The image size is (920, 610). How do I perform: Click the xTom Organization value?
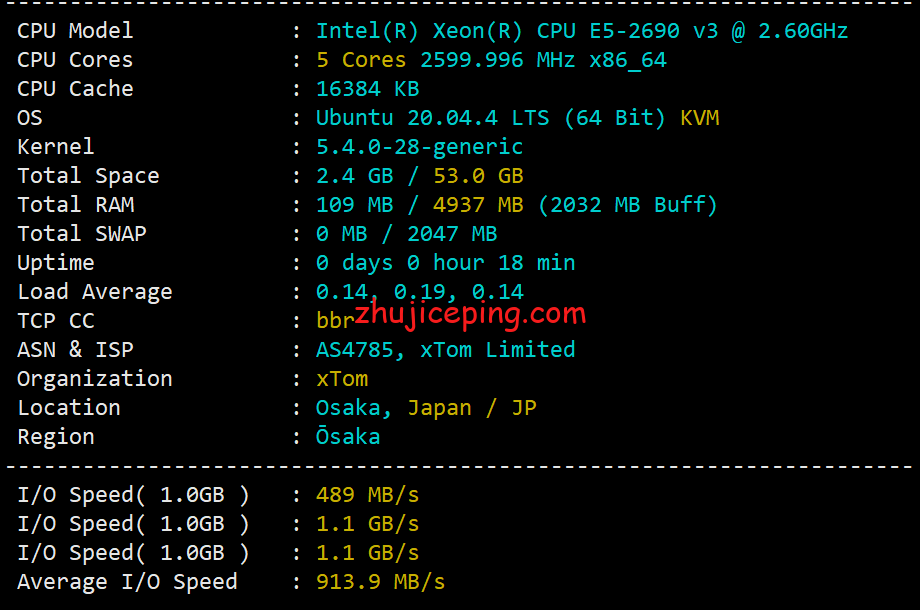click(341, 379)
